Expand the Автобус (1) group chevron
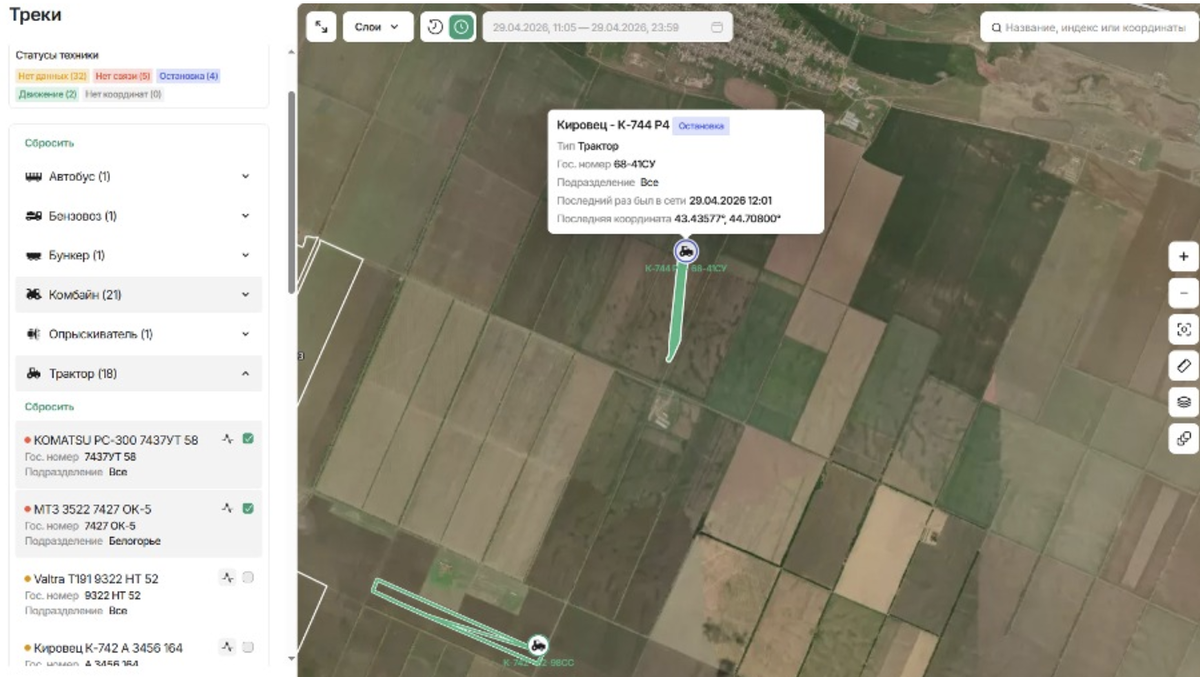Image resolution: width=1200 pixels, height=677 pixels. tap(246, 176)
